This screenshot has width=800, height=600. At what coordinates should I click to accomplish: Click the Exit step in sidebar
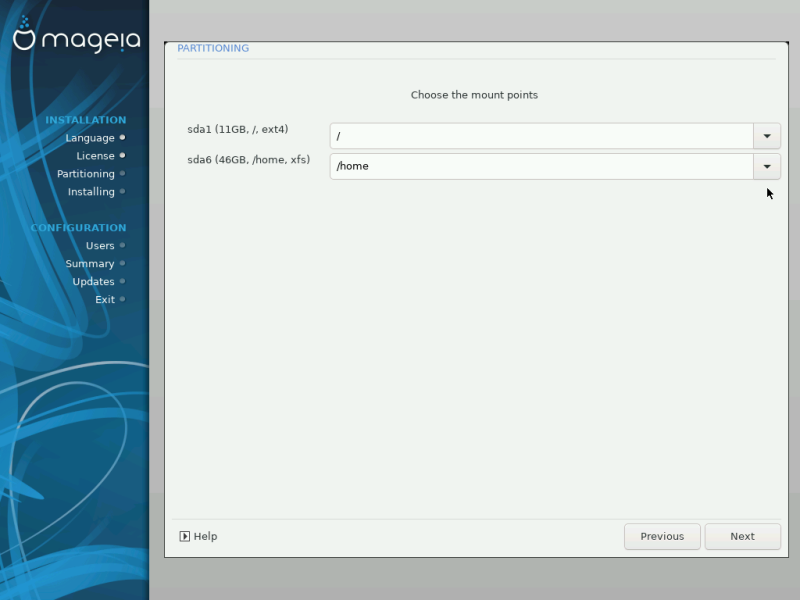(x=105, y=299)
